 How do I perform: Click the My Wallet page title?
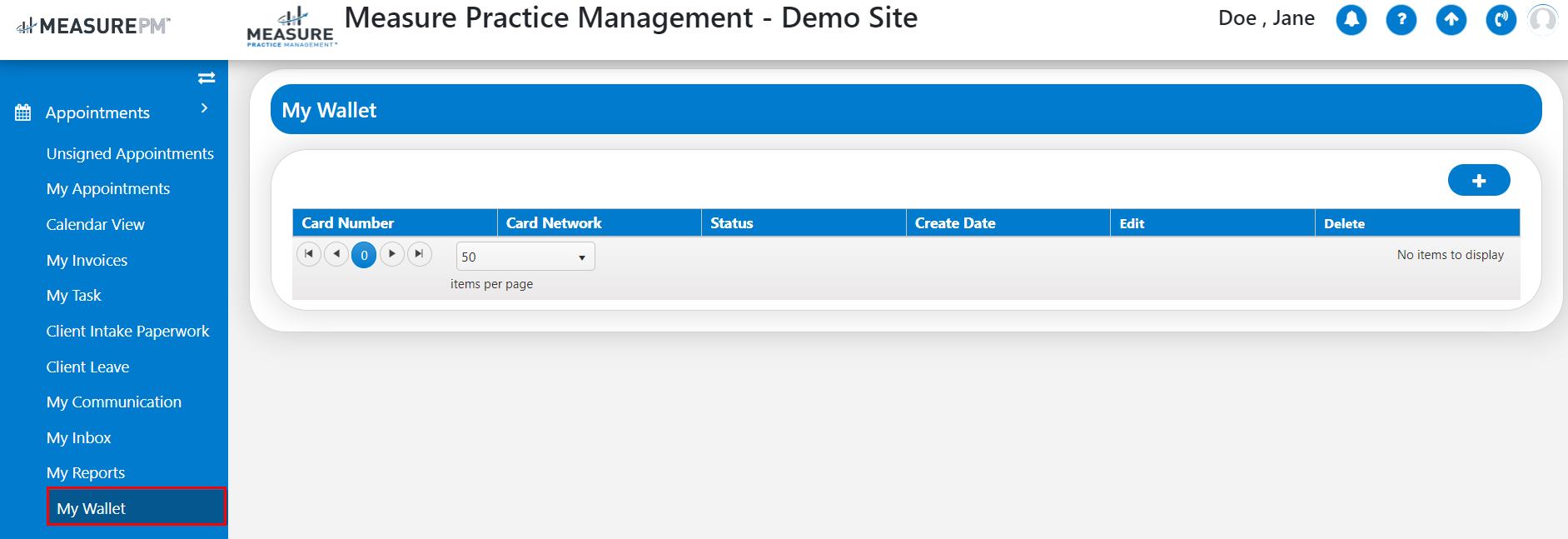pyautogui.click(x=329, y=110)
